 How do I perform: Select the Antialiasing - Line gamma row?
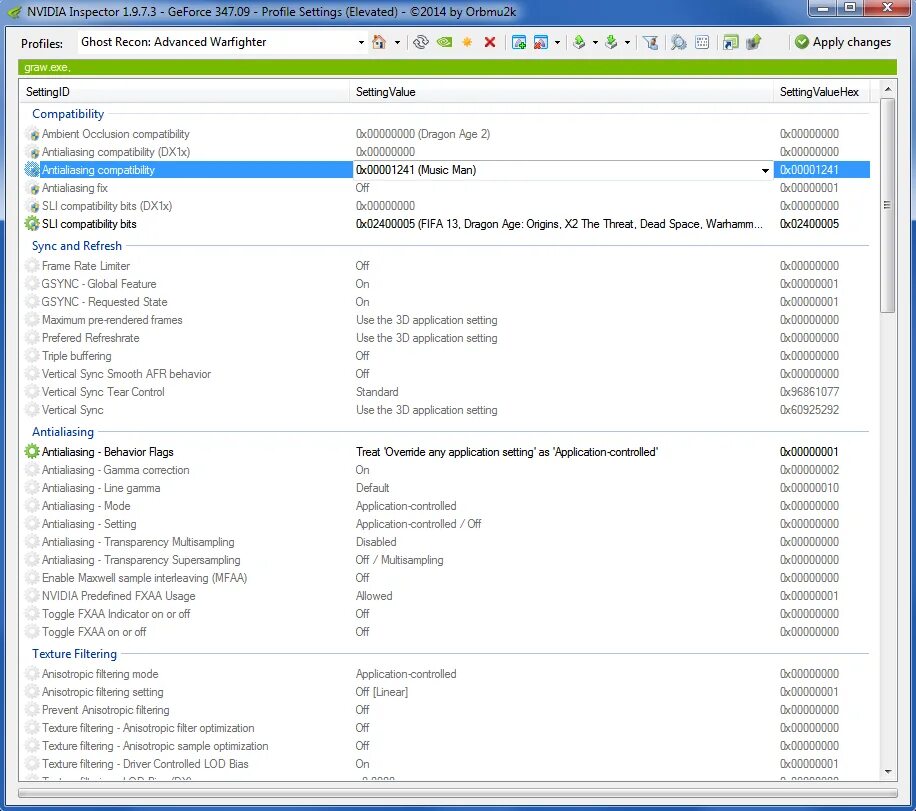[x=447, y=488]
